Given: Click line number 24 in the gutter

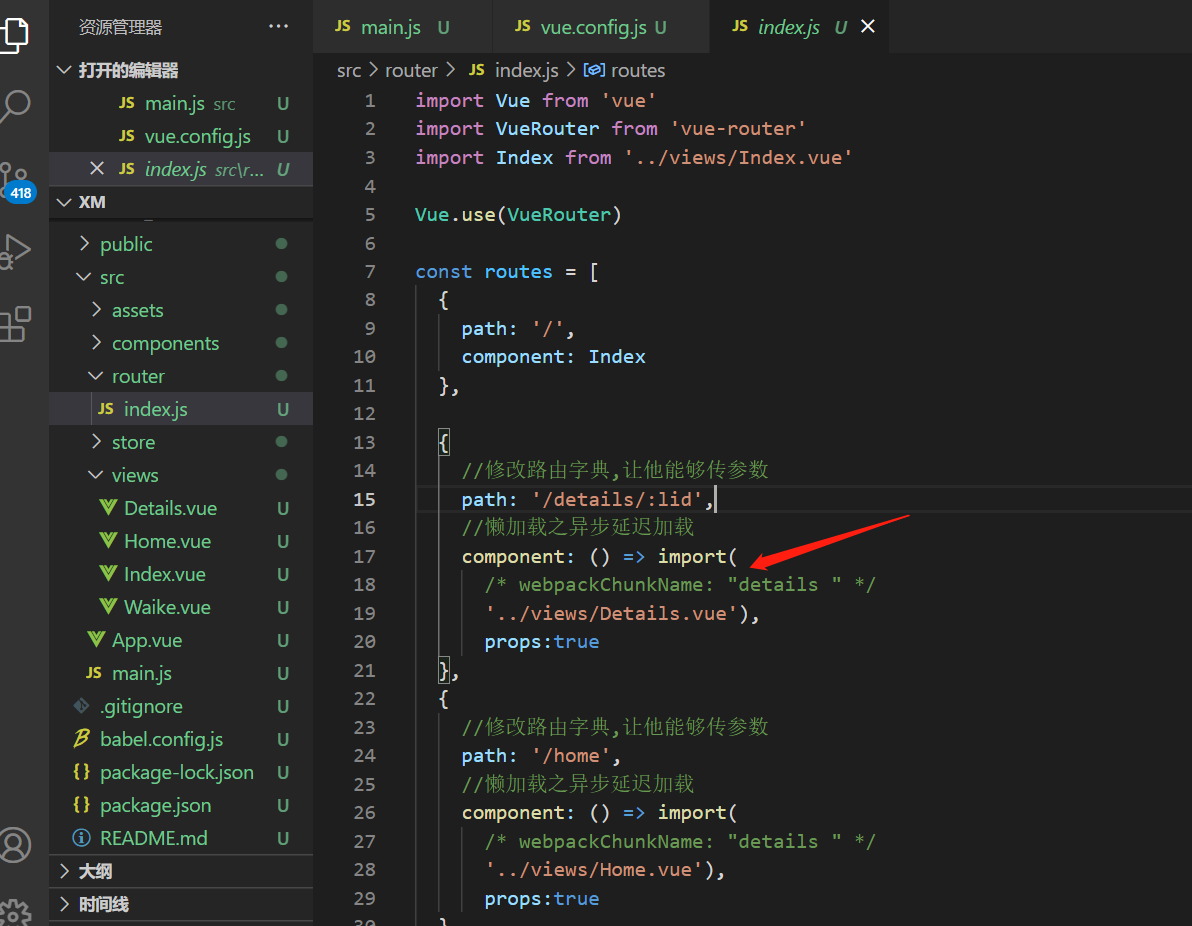Looking at the screenshot, I should (365, 756).
